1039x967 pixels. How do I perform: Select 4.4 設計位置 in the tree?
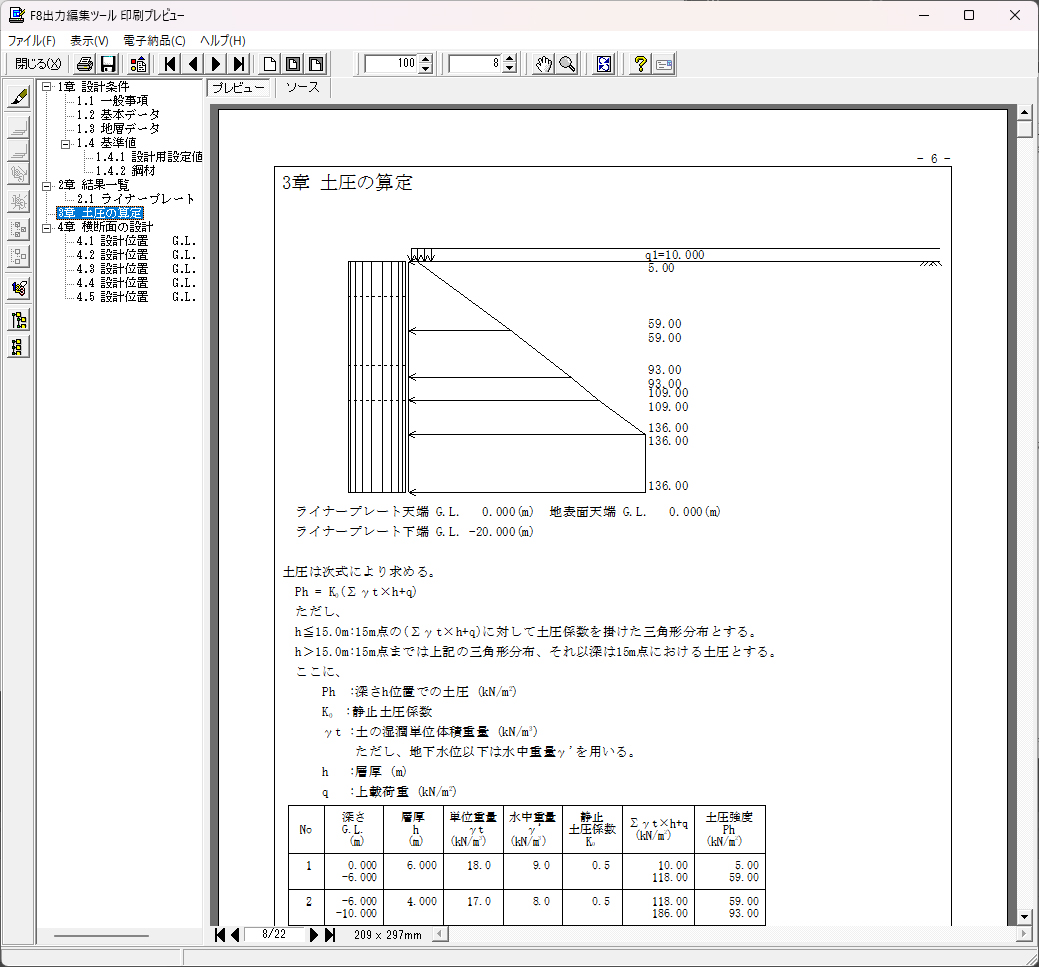[136, 283]
